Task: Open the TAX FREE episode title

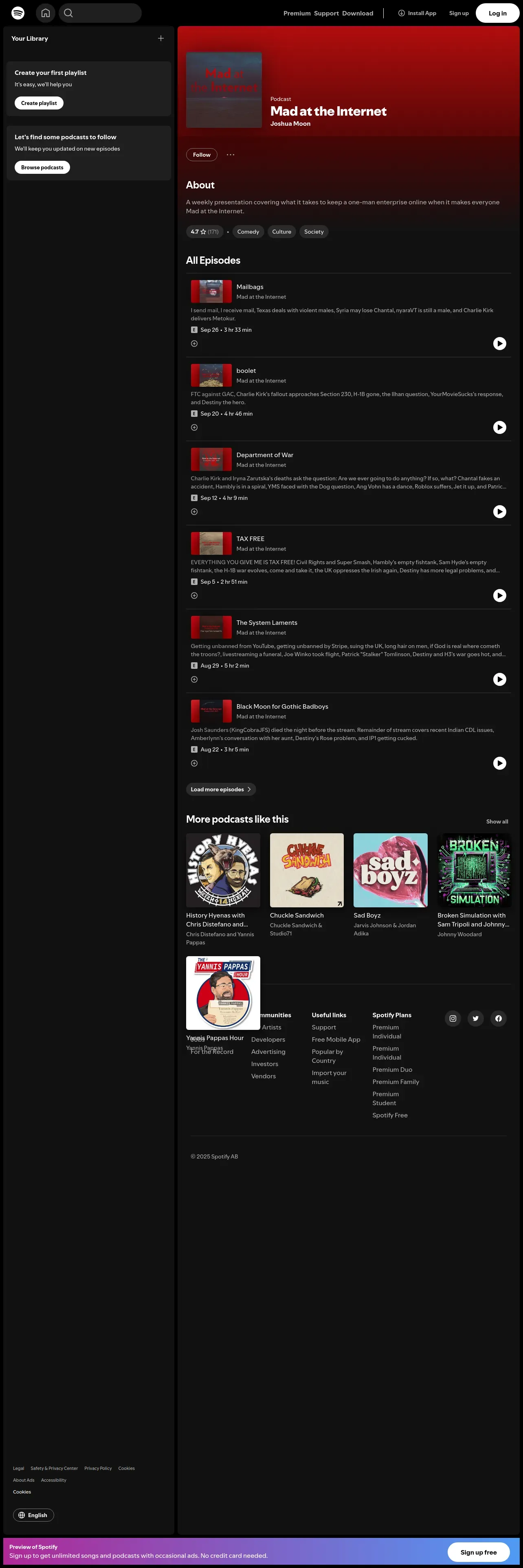Action: (x=250, y=539)
